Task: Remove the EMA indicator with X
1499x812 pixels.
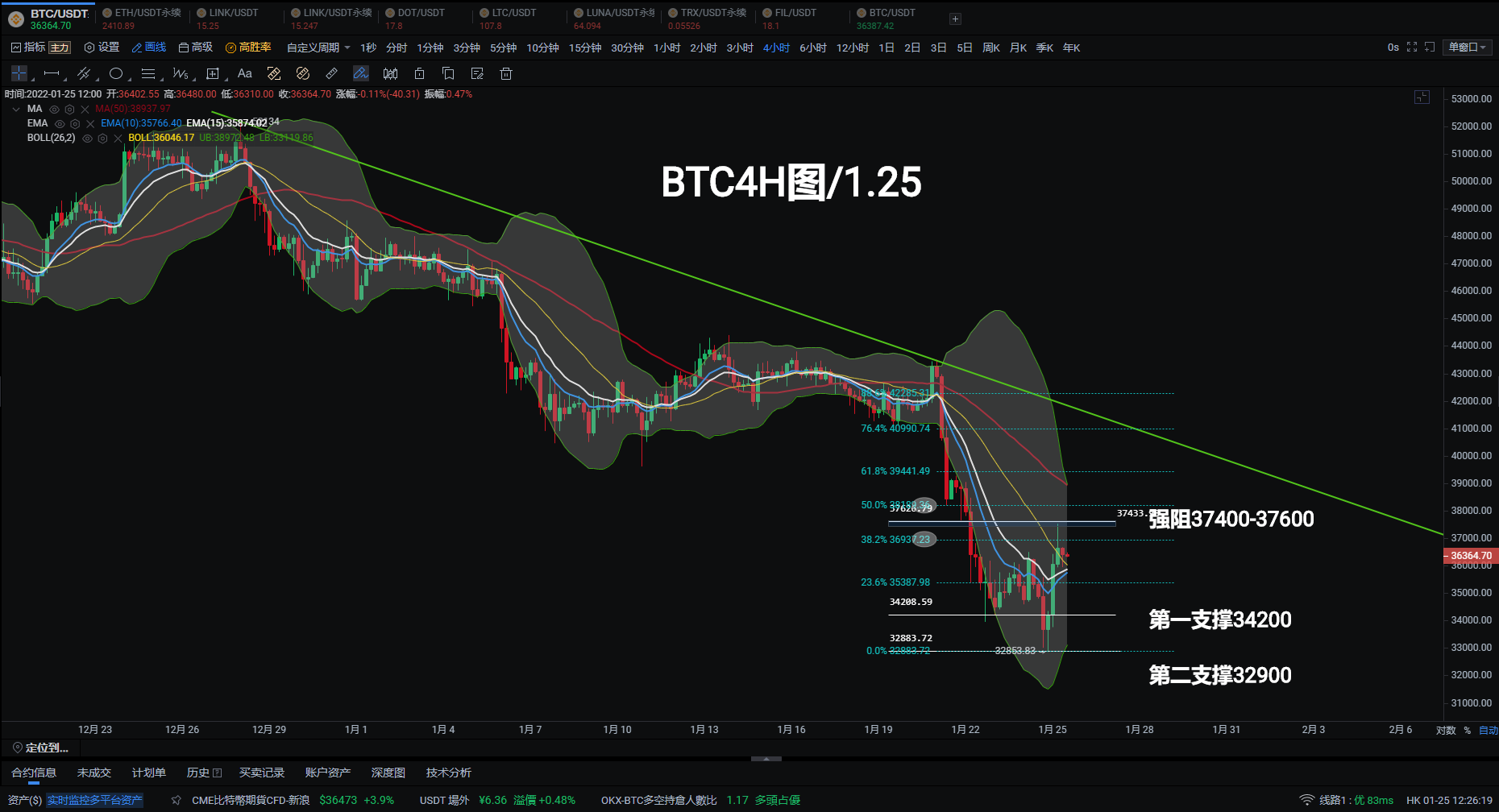Action: (x=90, y=124)
